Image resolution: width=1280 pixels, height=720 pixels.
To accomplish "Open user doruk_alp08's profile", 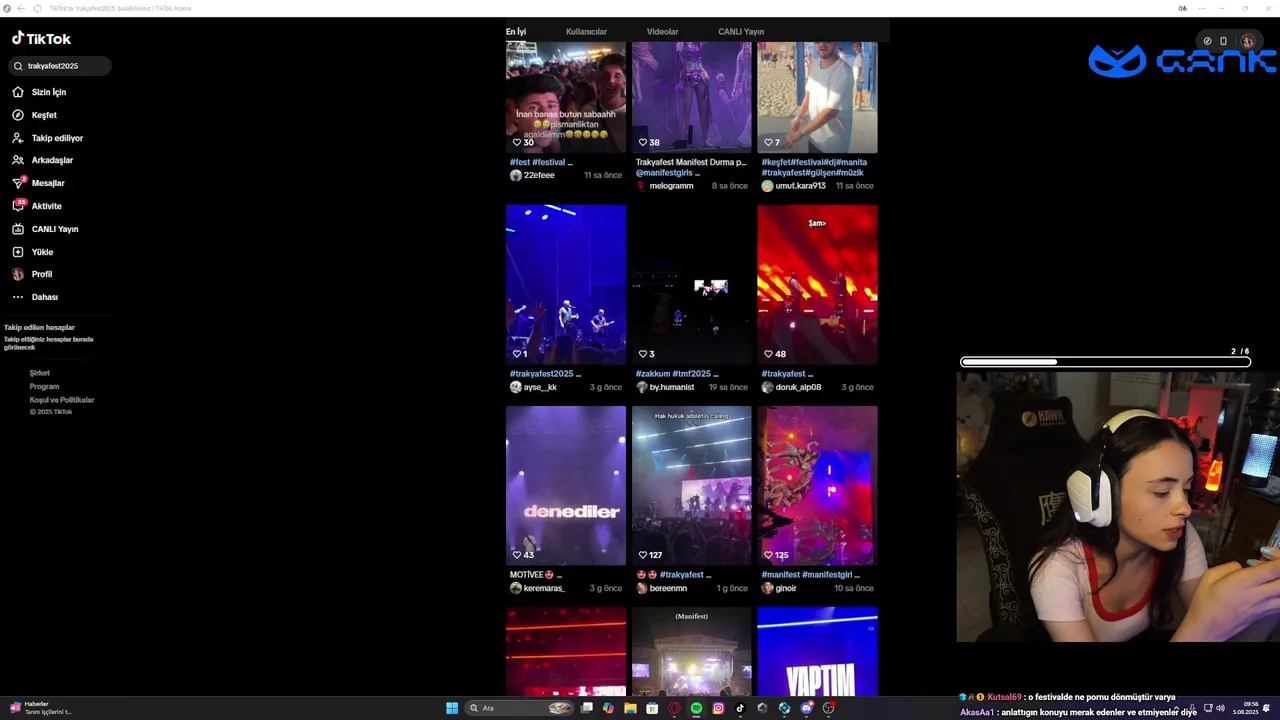I will (x=791, y=387).
